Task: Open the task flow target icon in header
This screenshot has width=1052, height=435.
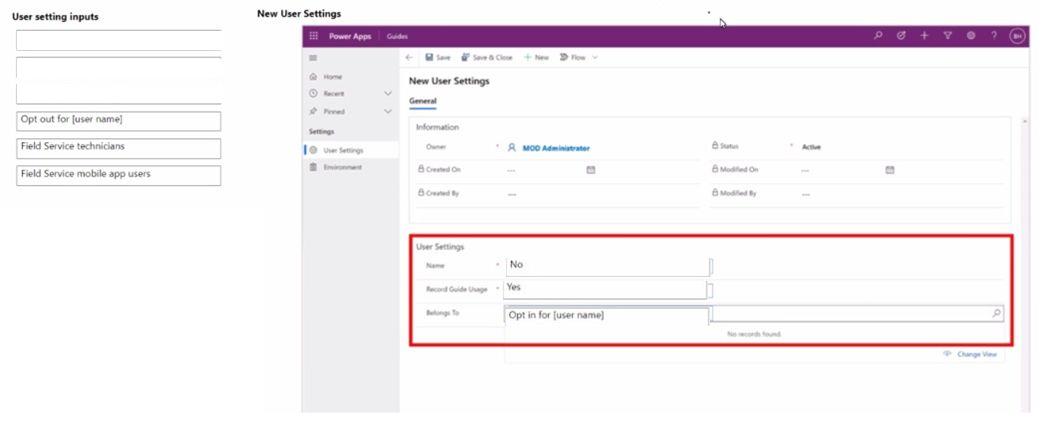Action: pos(901,36)
